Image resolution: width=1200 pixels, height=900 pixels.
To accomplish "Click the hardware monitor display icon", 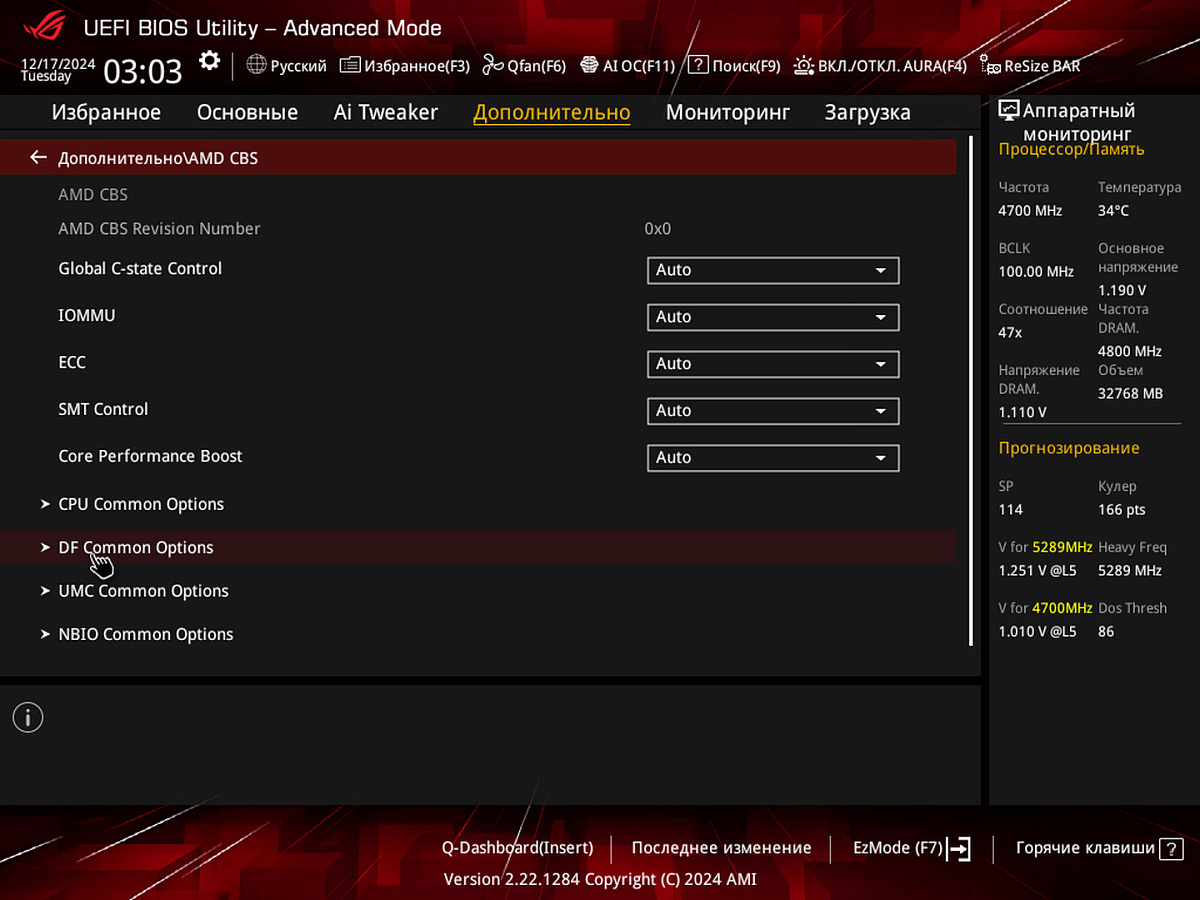I will (1009, 111).
